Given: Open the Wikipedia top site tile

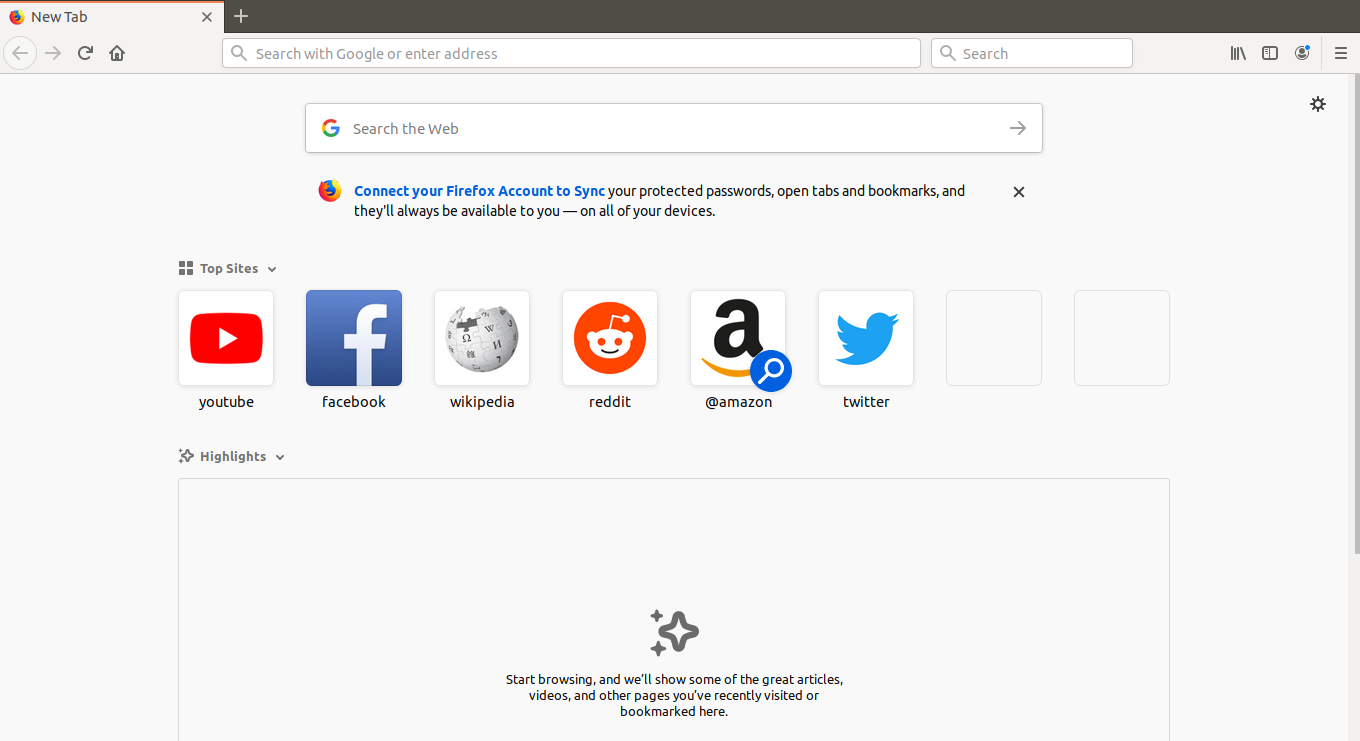Looking at the screenshot, I should (x=482, y=338).
